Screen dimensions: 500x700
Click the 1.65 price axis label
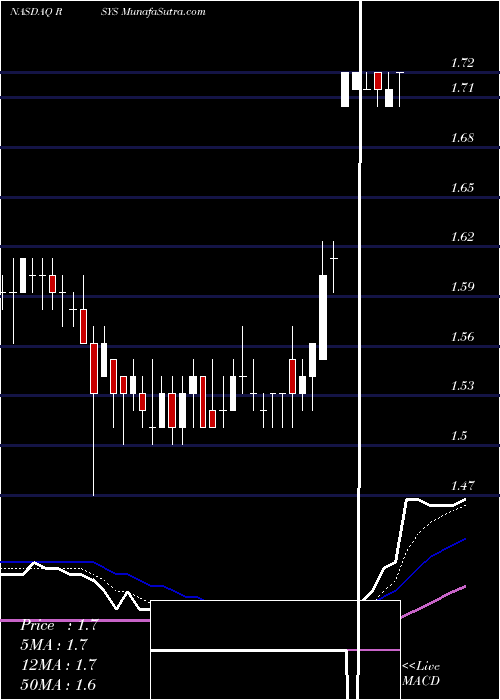point(462,188)
